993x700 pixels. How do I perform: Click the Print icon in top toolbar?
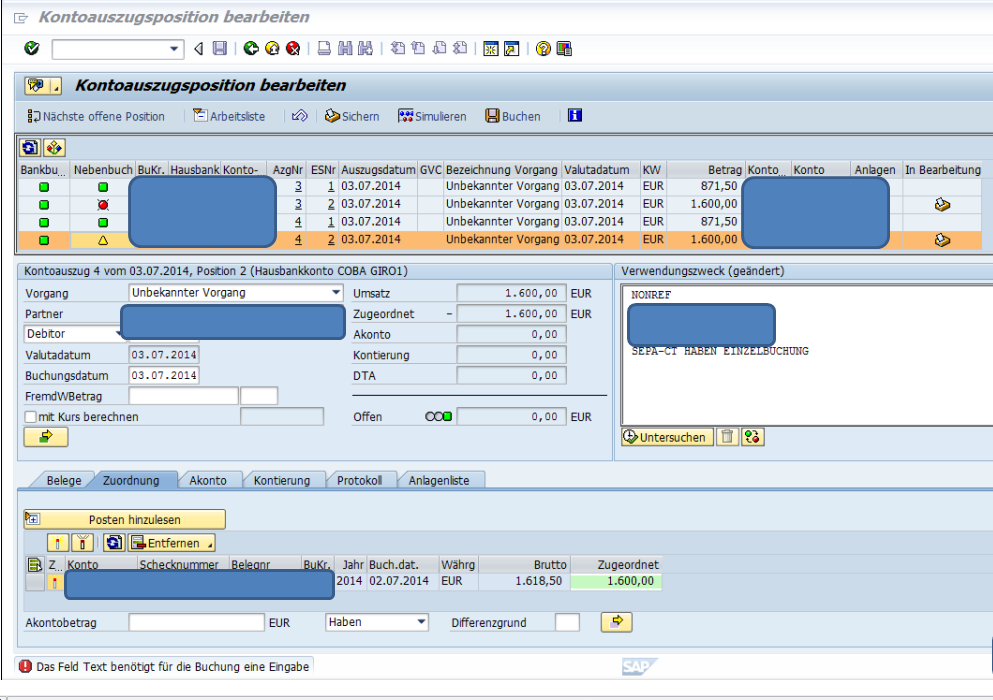coord(324,48)
